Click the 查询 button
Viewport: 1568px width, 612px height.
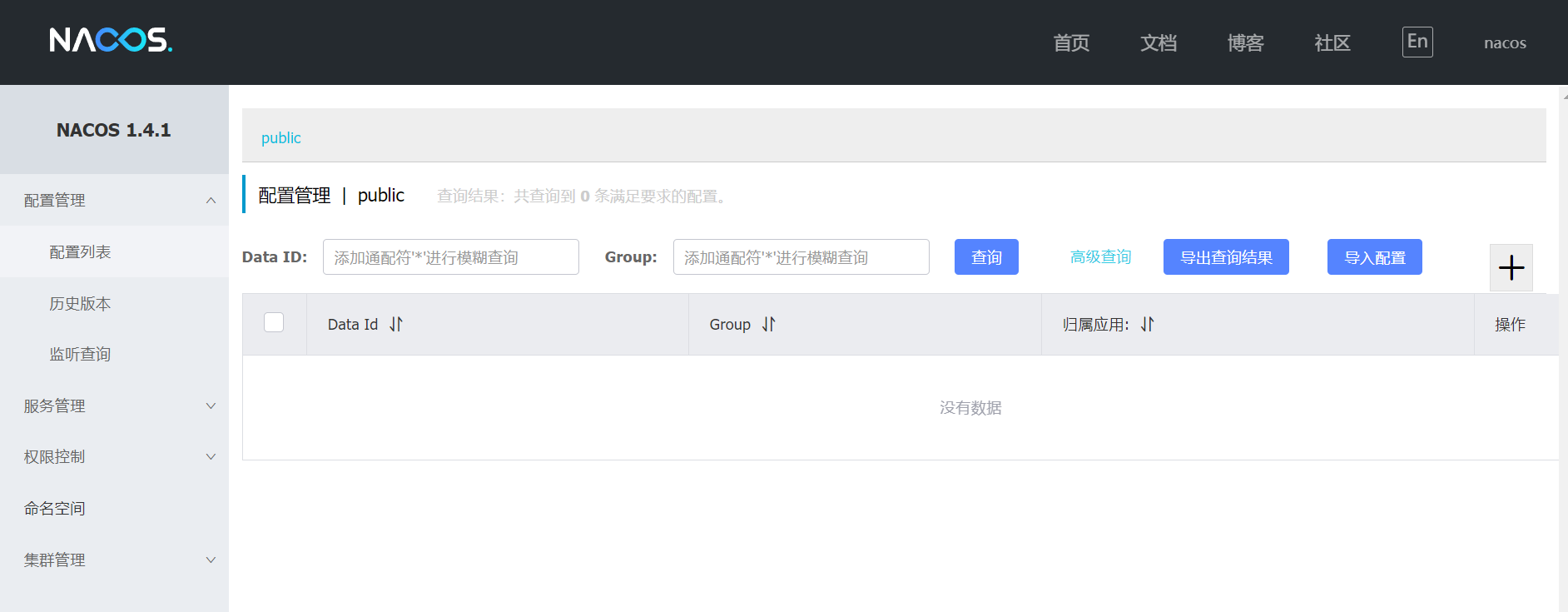(986, 256)
